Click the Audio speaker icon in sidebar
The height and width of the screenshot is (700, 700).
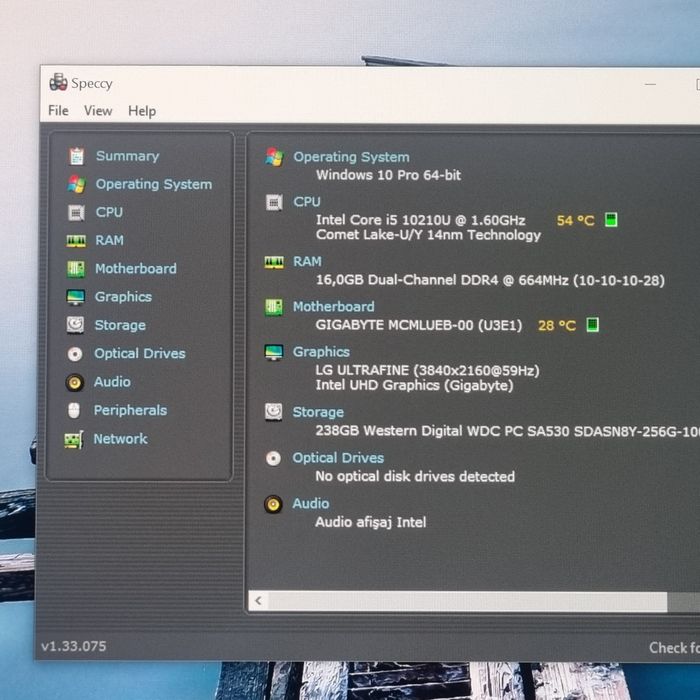click(75, 383)
